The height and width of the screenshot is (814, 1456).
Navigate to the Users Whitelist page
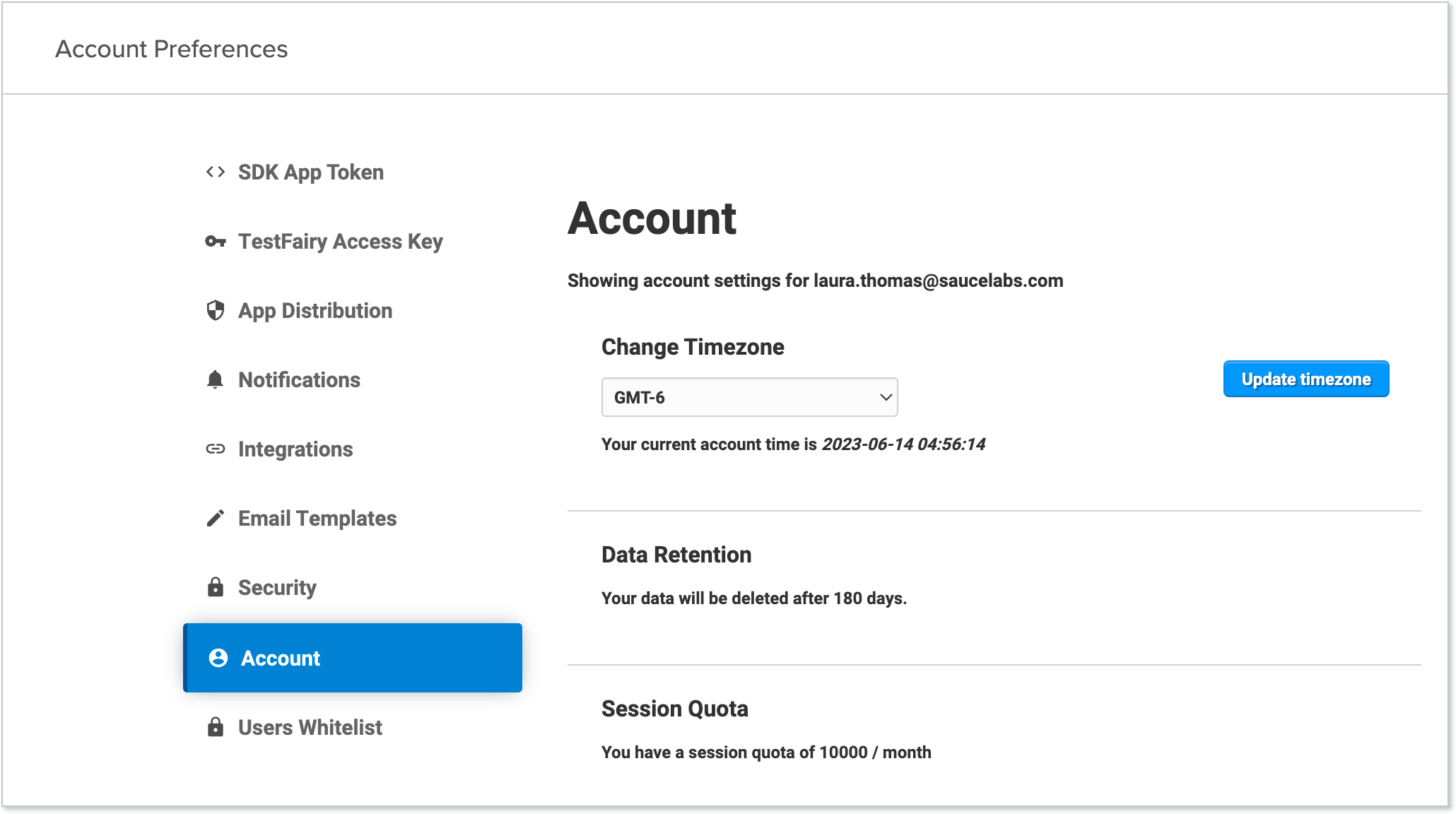click(310, 727)
